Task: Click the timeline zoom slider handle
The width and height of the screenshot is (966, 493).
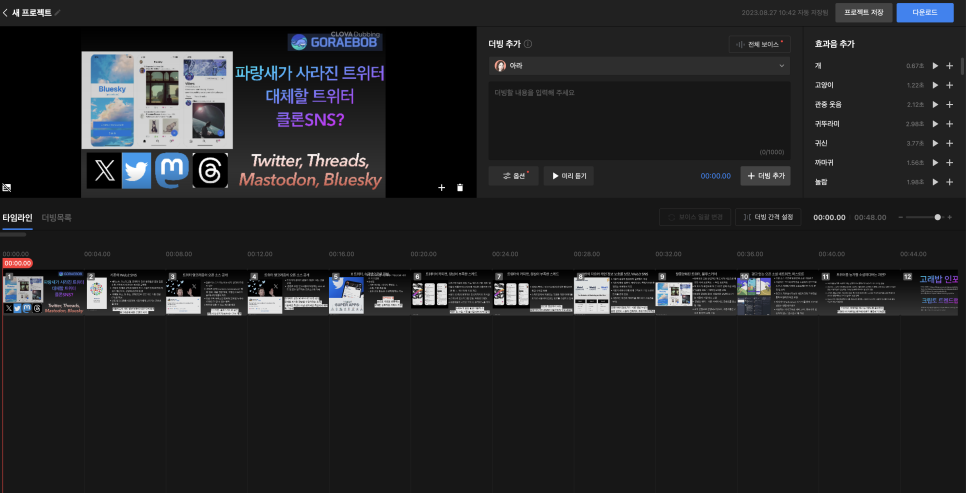Action: point(938,217)
